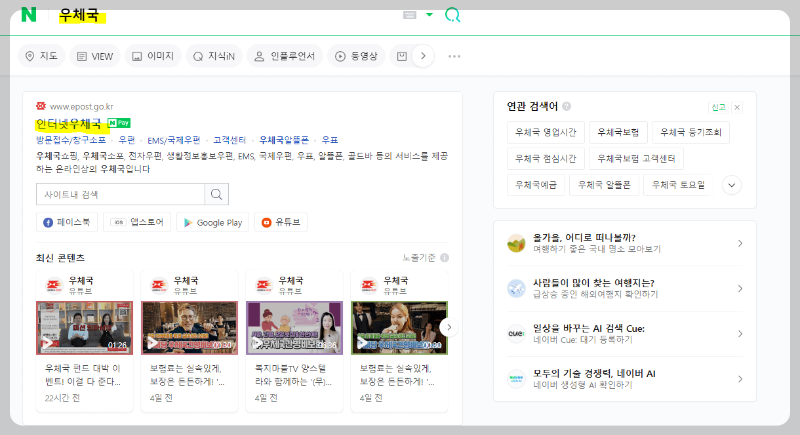Open the 우체국알뜰폰 sublink
Screen dimensions: 800x435
pos(284,140)
